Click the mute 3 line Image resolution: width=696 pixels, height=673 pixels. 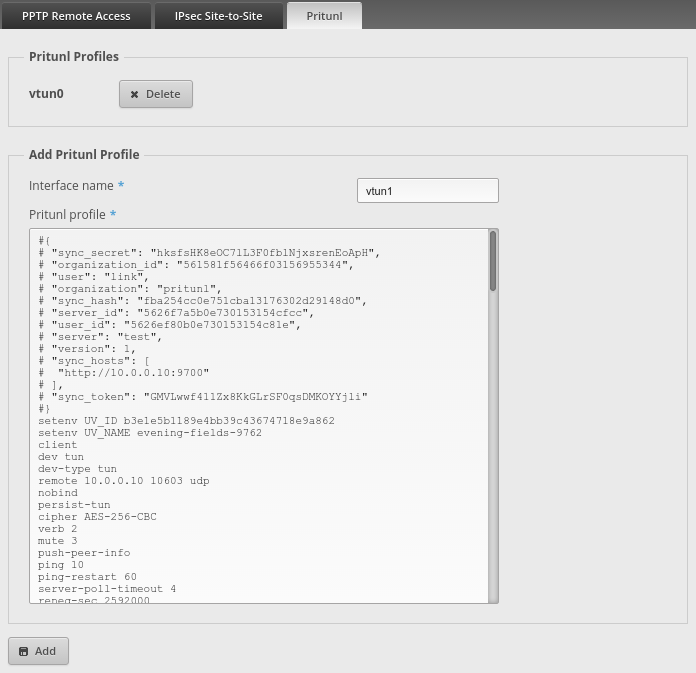click(58, 540)
